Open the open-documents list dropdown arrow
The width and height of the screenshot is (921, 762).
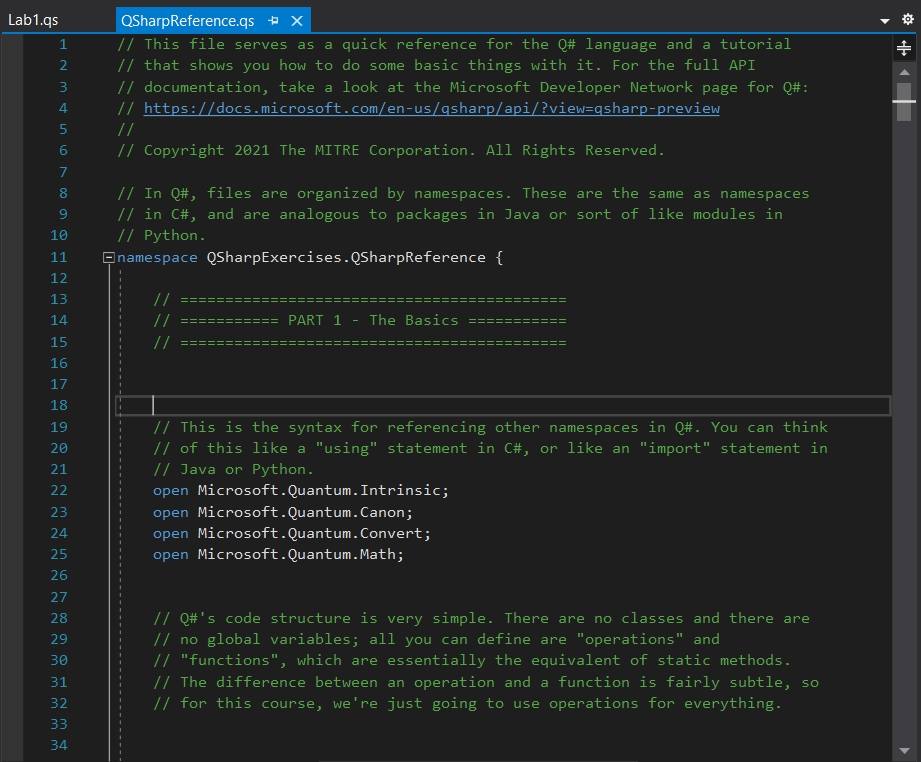click(884, 20)
